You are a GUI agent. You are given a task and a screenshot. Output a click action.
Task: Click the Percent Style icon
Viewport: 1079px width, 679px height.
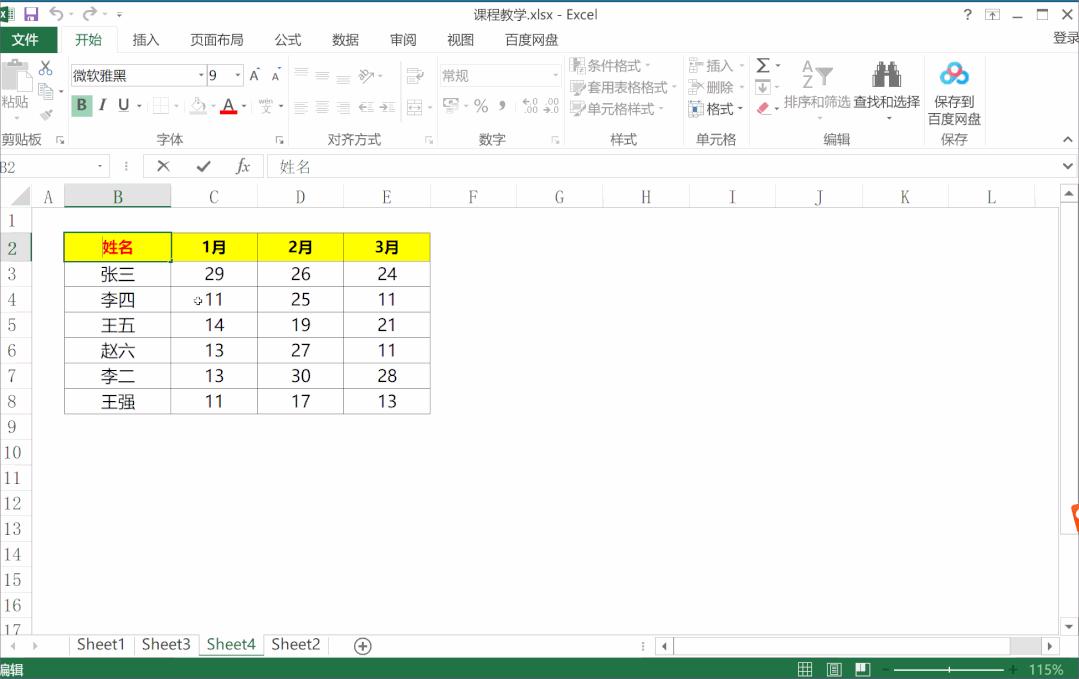481,107
